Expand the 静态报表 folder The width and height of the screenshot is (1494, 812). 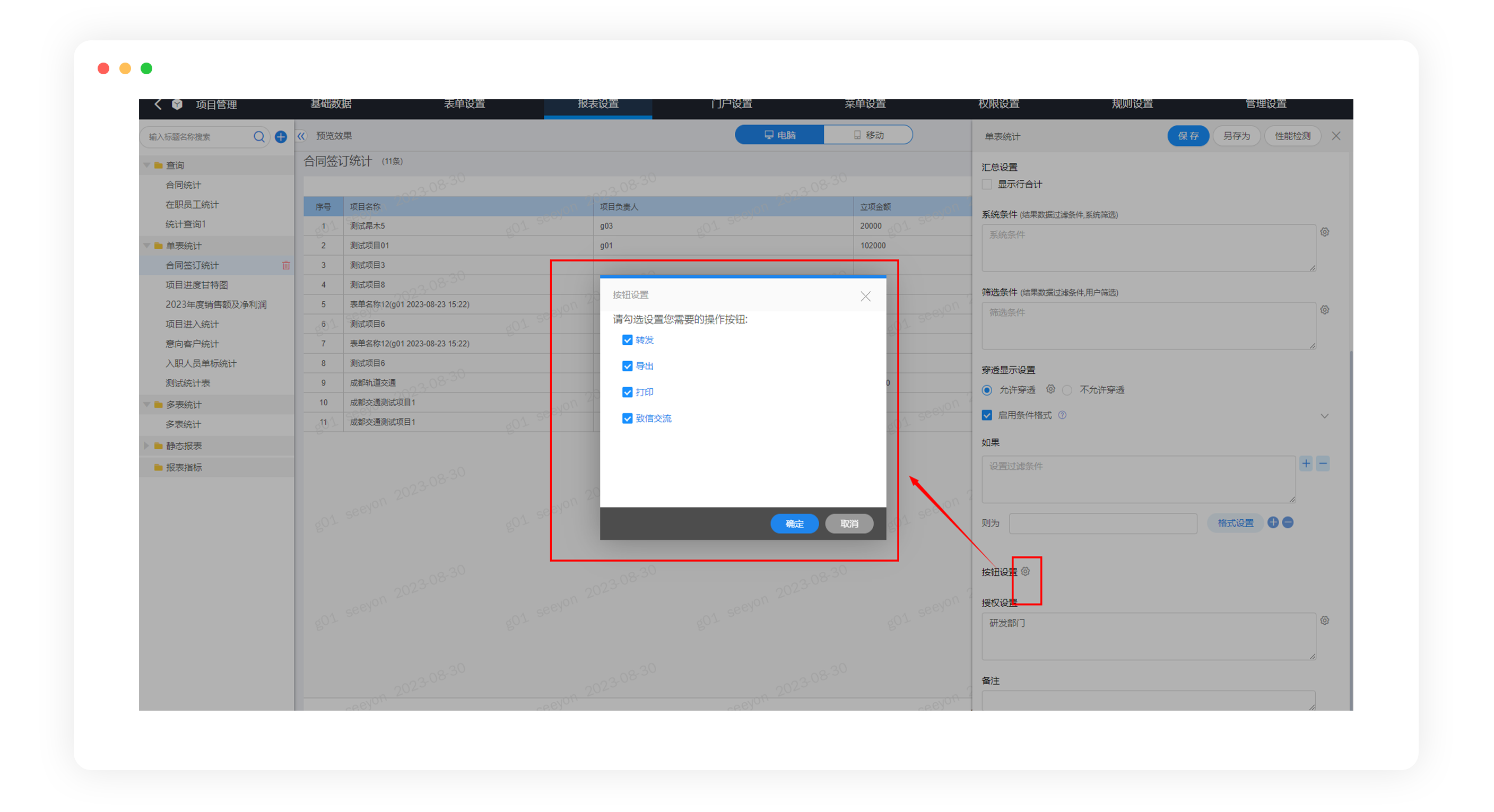click(x=147, y=446)
